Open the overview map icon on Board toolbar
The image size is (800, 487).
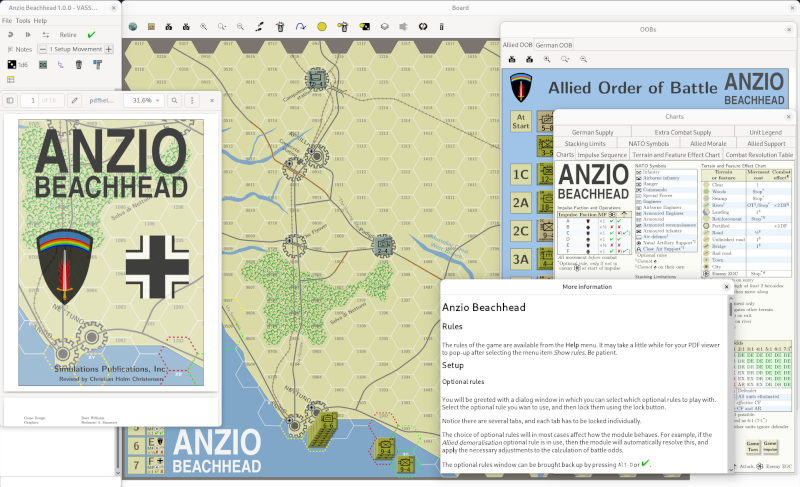tap(151, 27)
